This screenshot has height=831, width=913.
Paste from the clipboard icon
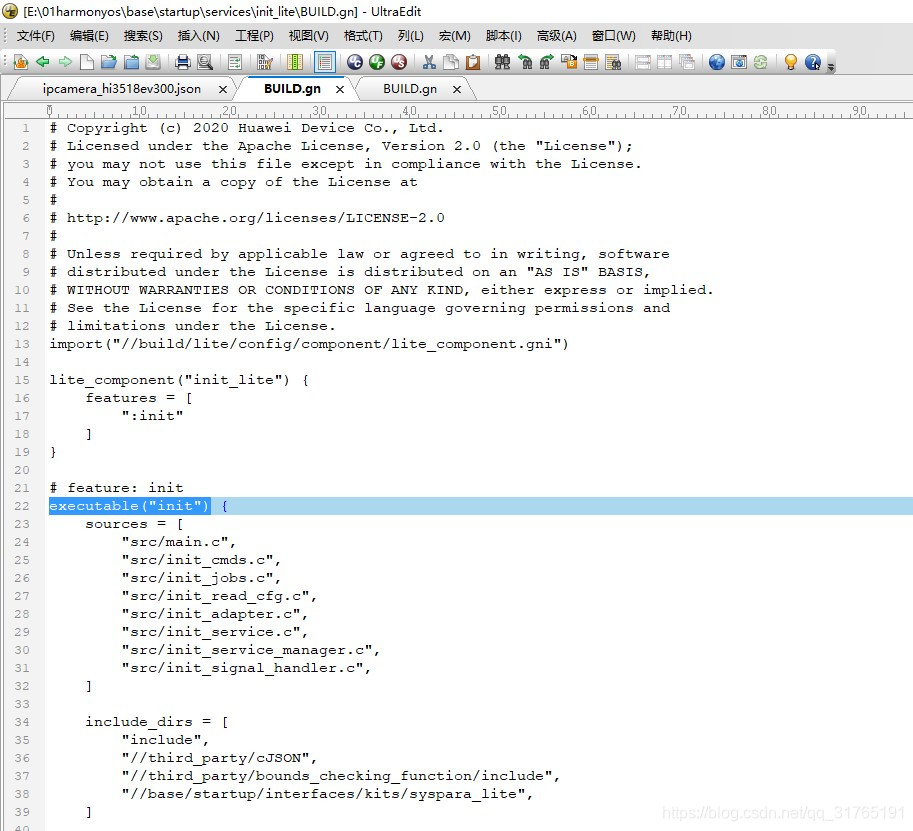coord(473,61)
